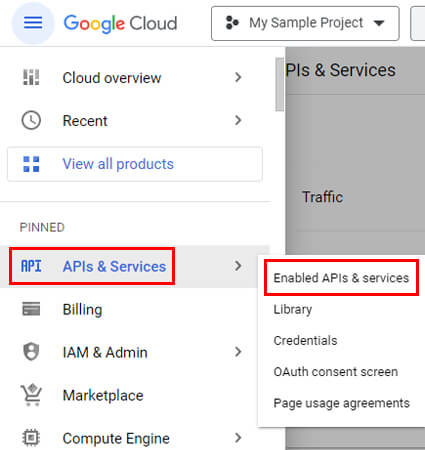This screenshot has width=425, height=450.
Task: Toggle the hamburger navigation menu
Action: [x=33, y=23]
